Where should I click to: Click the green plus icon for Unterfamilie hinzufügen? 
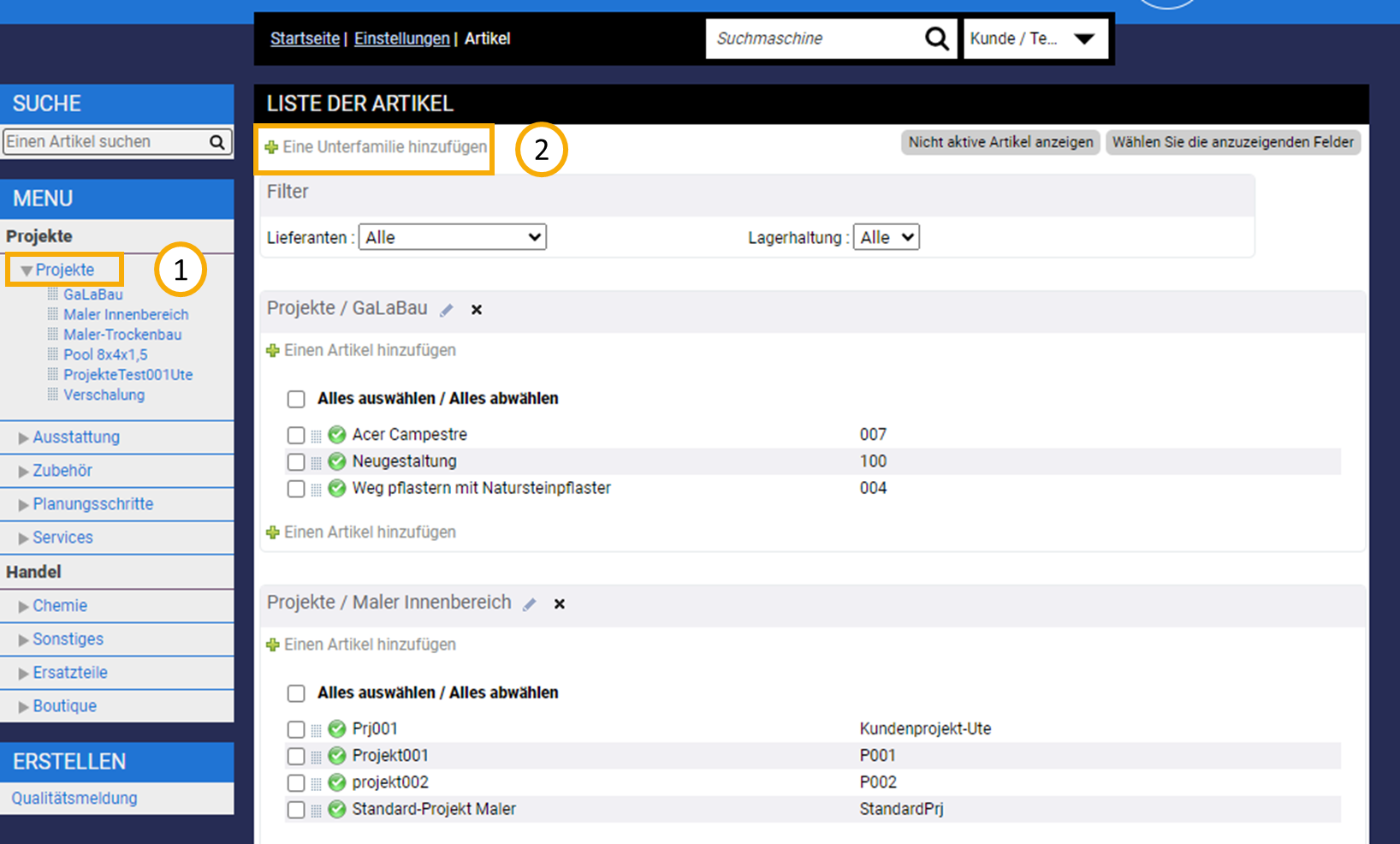(x=272, y=147)
